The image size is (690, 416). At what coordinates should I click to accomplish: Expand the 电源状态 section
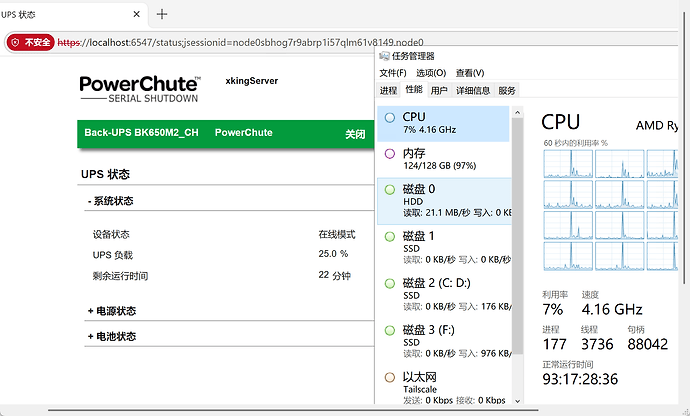point(112,311)
